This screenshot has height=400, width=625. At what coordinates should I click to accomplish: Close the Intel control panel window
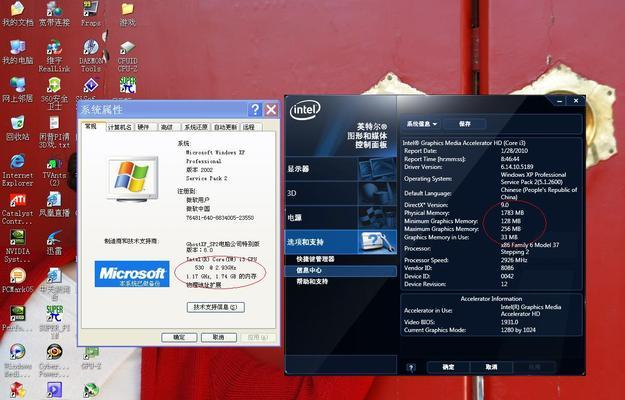click(x=576, y=101)
